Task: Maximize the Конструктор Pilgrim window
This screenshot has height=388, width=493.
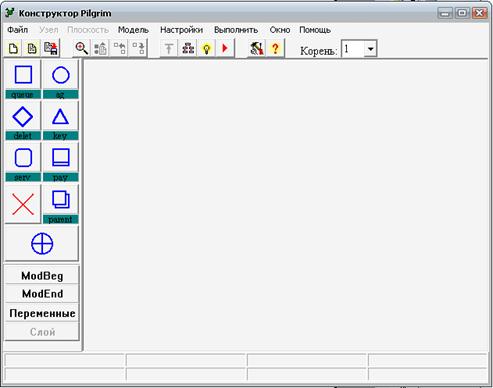Action: [x=463, y=13]
